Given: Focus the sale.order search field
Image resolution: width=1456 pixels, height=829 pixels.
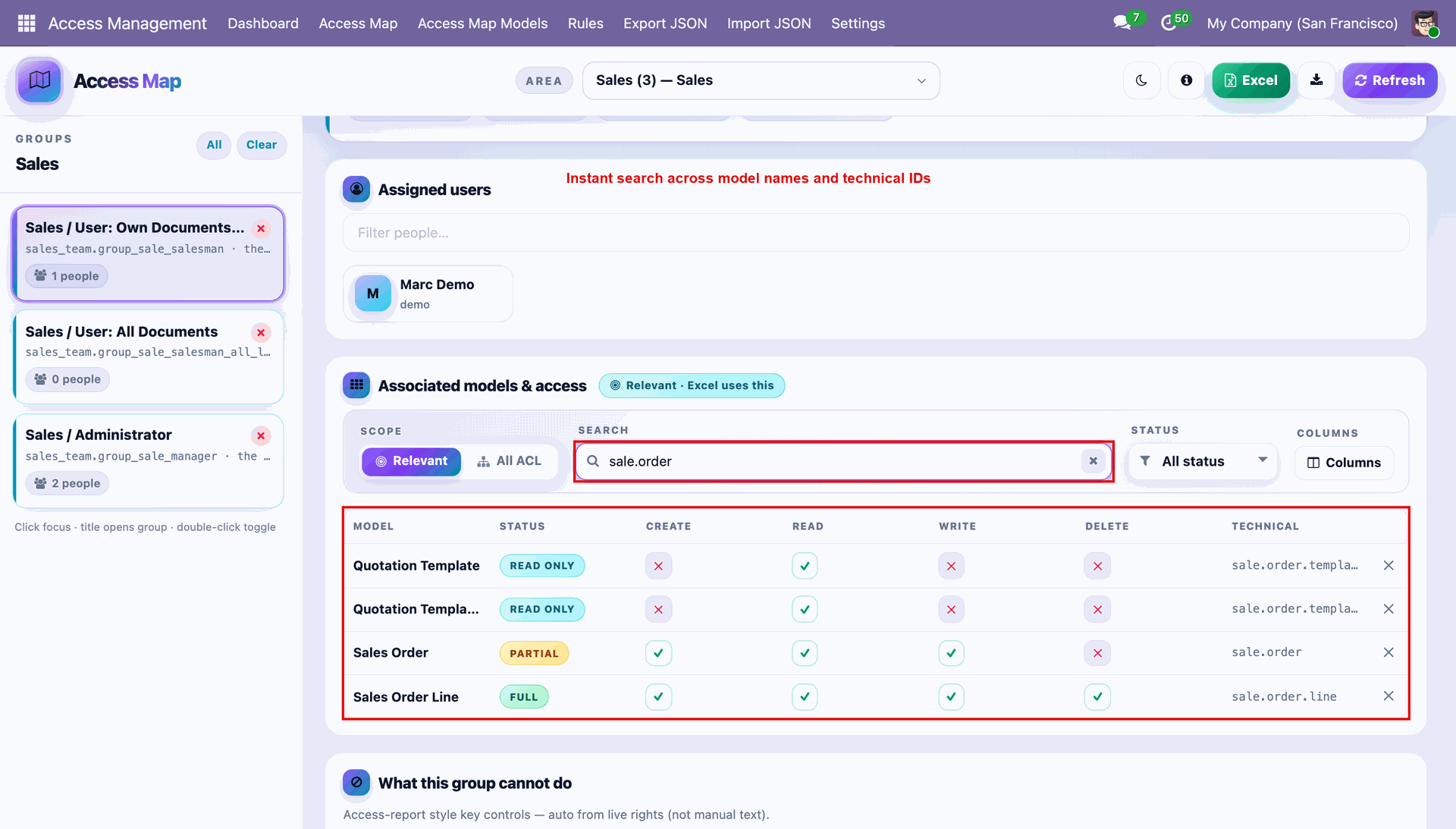Looking at the screenshot, I should tap(843, 461).
